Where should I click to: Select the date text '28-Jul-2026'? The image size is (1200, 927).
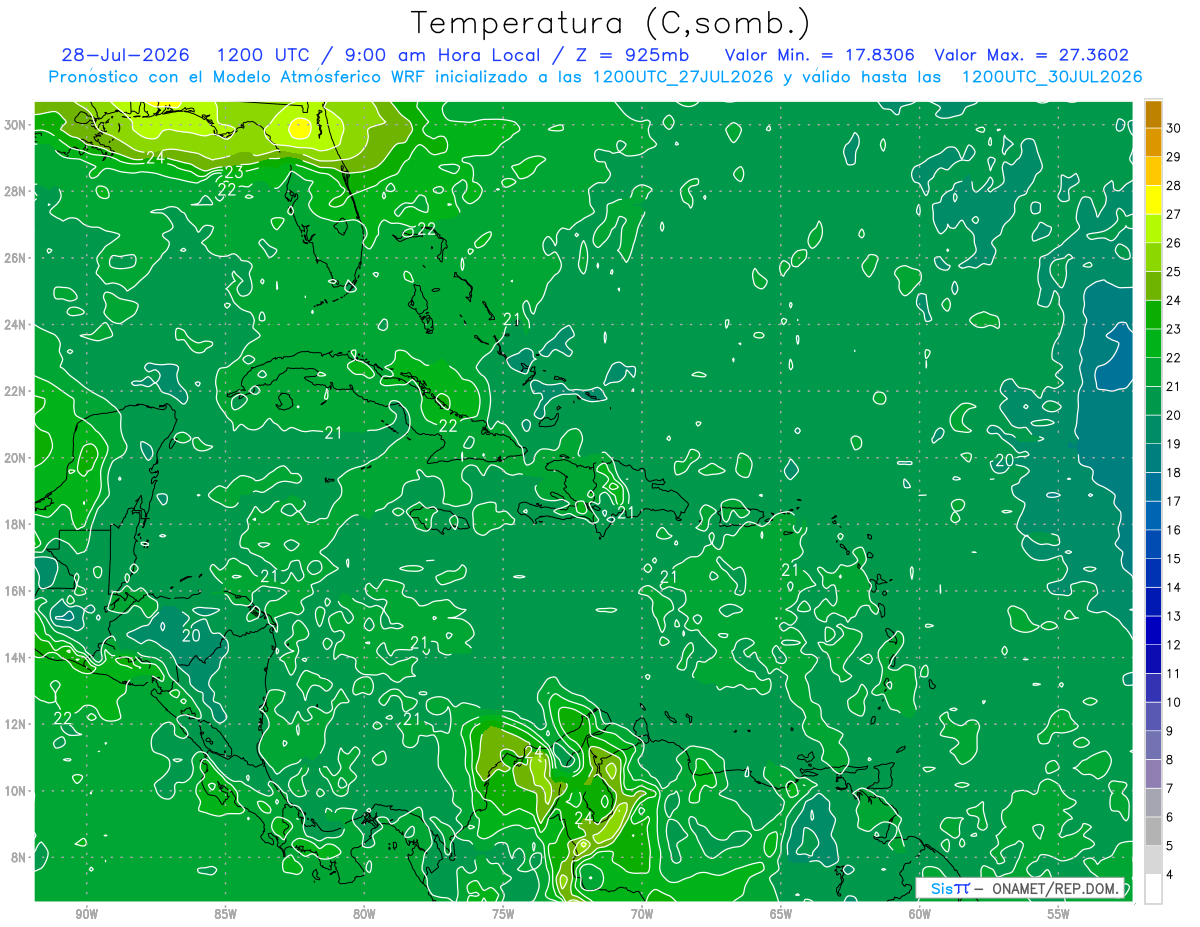point(125,55)
